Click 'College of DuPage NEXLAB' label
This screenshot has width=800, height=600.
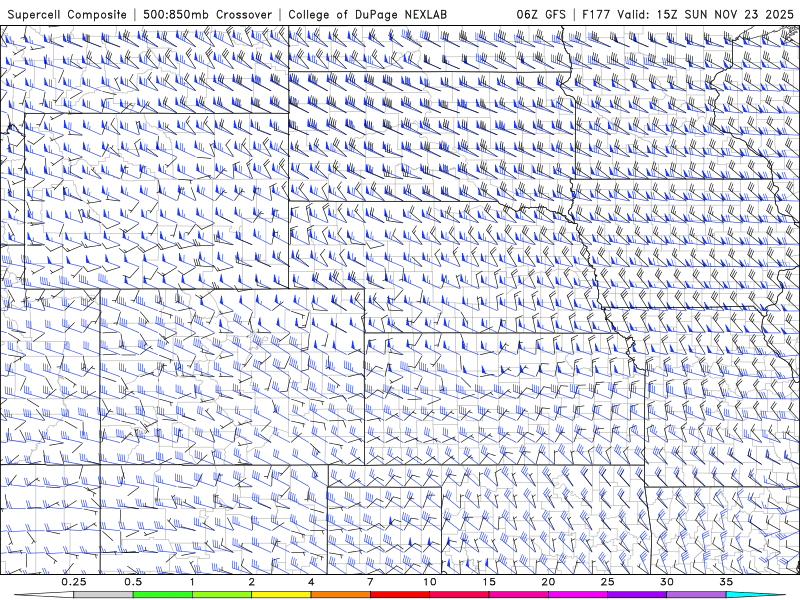[367, 14]
